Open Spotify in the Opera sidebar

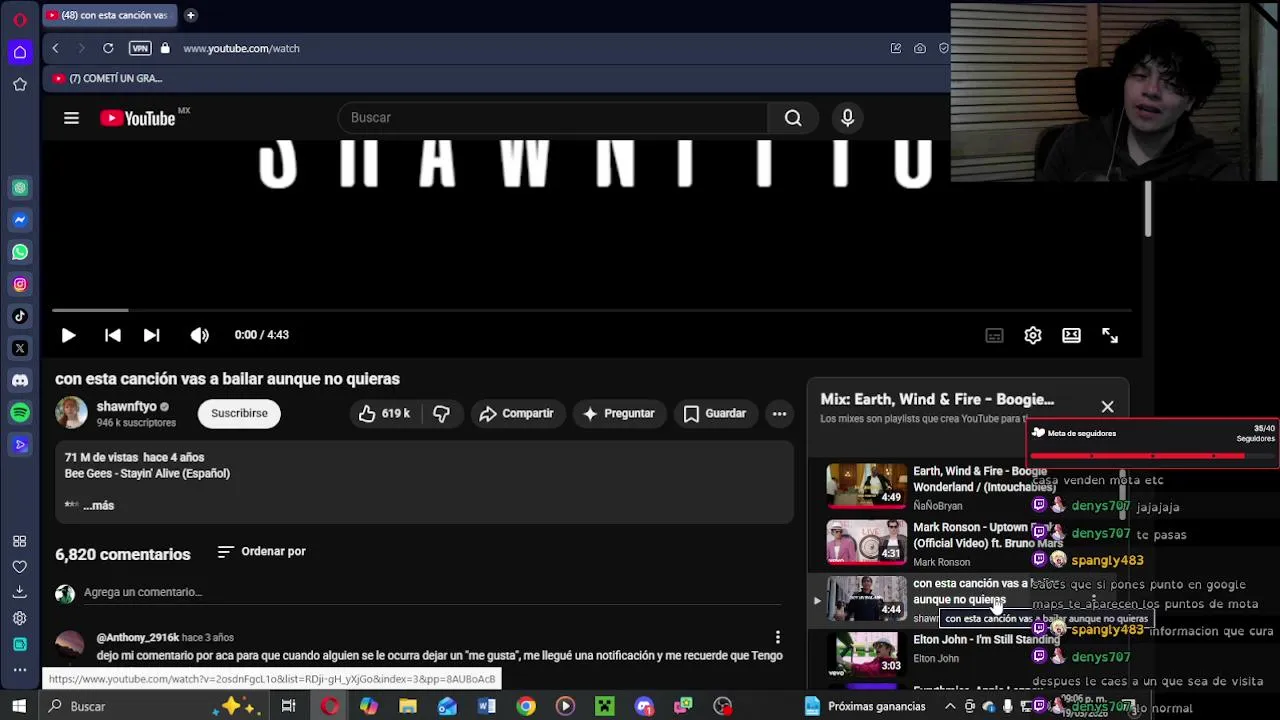click(20, 412)
